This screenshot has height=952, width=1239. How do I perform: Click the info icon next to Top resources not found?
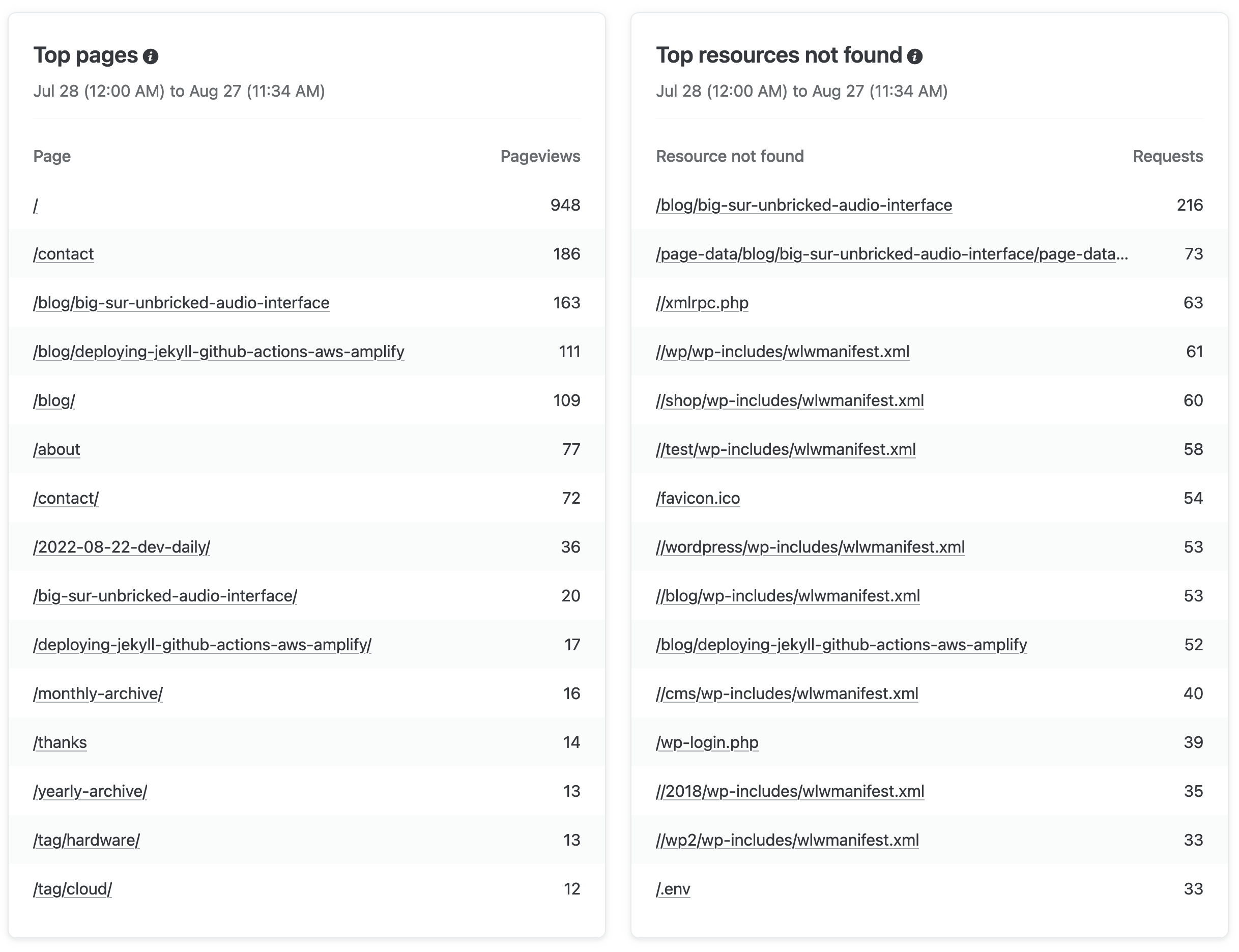tap(920, 55)
